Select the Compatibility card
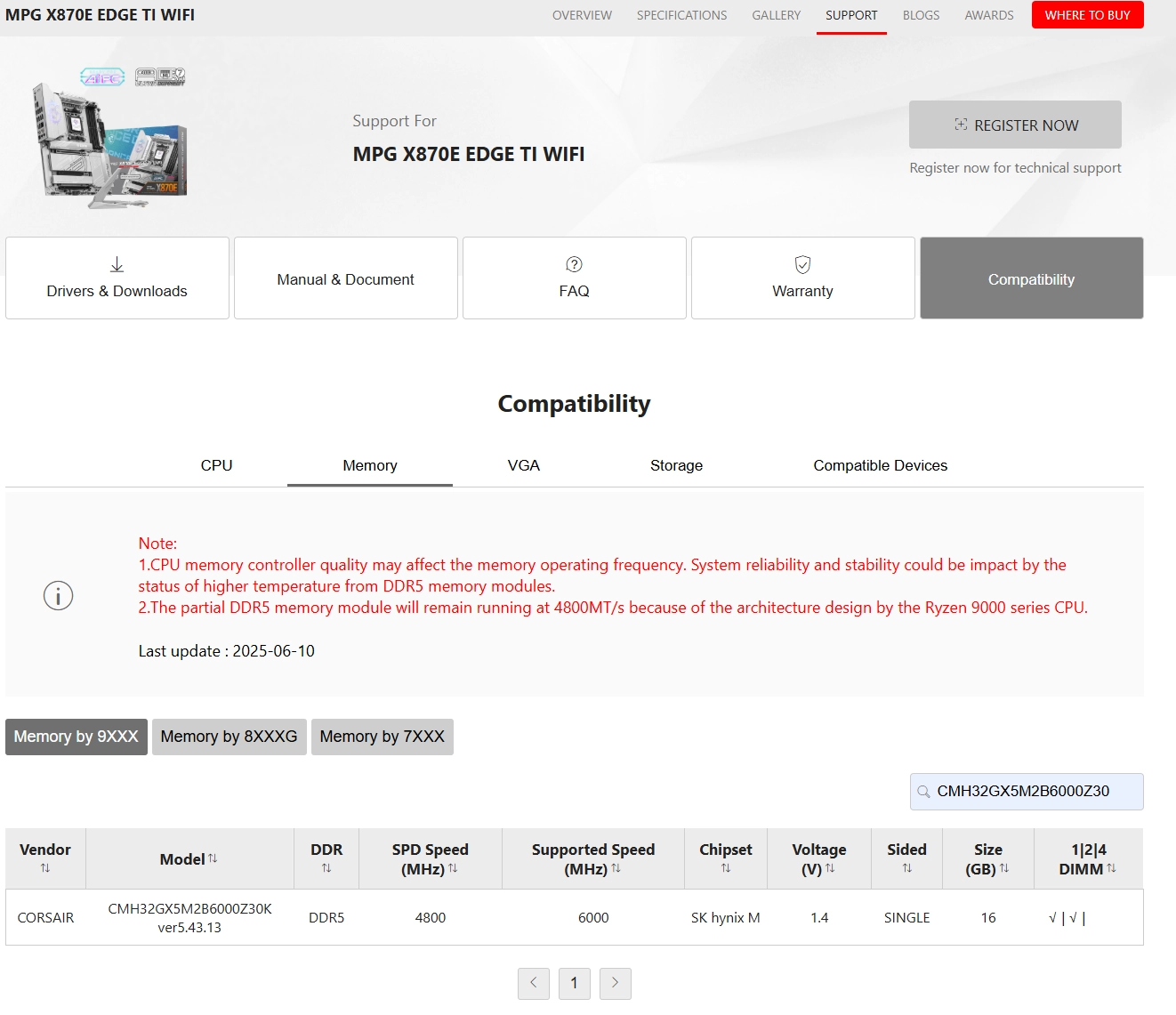The height and width of the screenshot is (1015, 1176). [x=1032, y=278]
